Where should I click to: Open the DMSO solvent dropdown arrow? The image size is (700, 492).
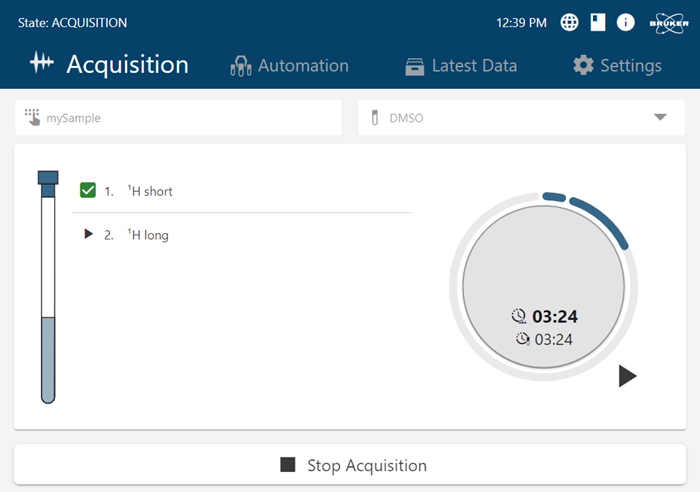[x=660, y=117]
